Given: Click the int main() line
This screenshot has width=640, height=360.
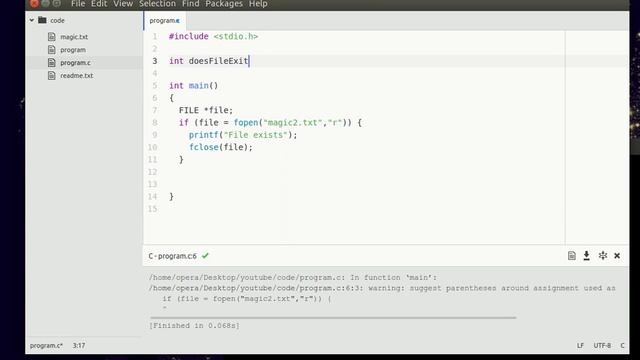Looking at the screenshot, I should [193, 85].
